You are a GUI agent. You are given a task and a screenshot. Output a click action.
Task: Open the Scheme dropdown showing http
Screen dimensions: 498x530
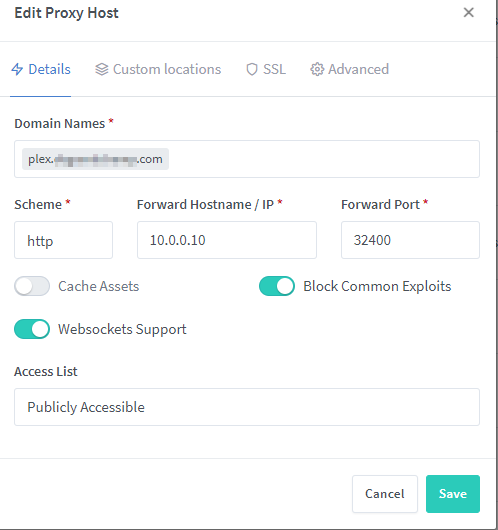pos(63,240)
